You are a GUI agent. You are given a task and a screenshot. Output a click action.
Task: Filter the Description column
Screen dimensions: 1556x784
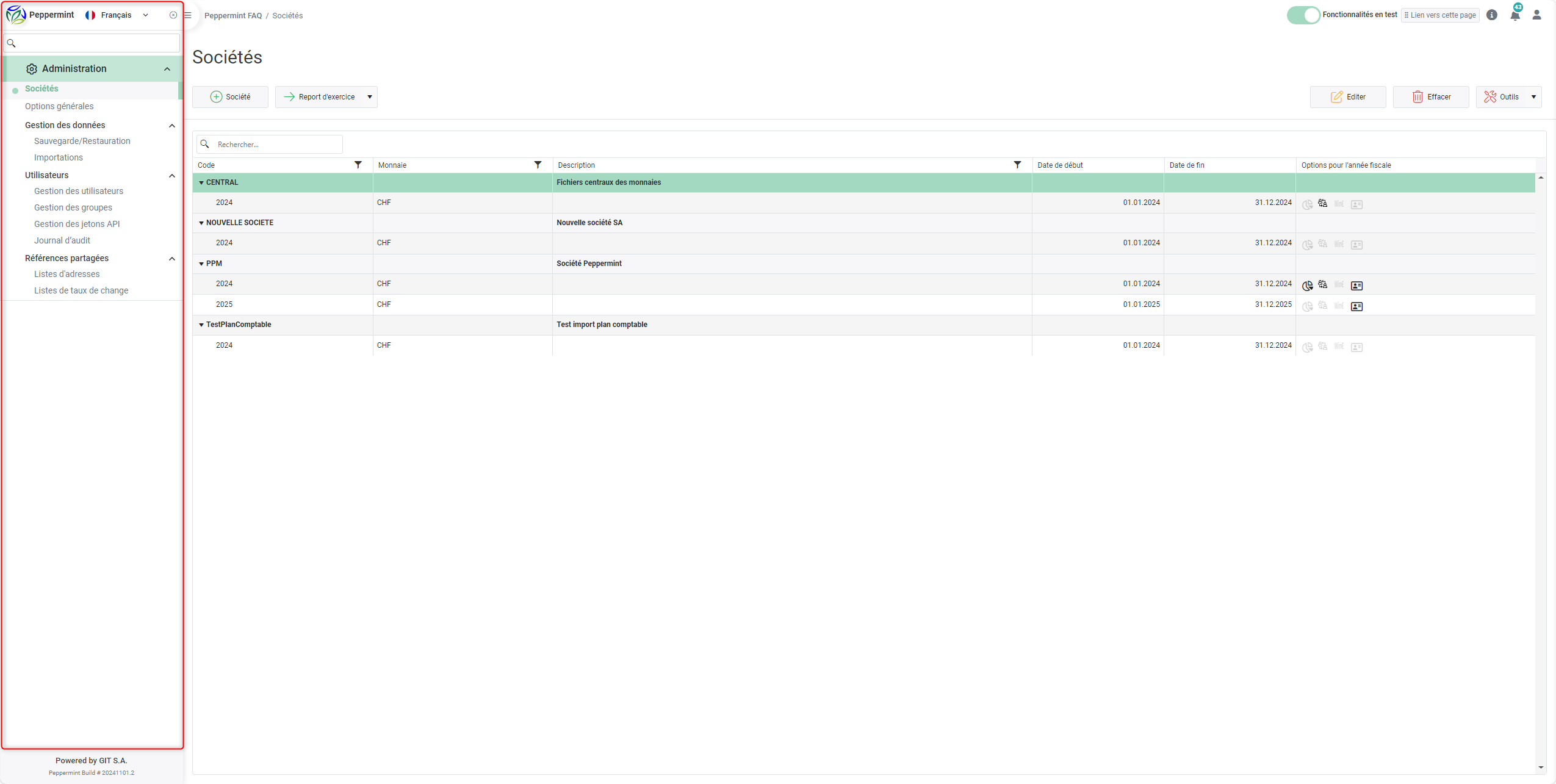pos(1017,165)
